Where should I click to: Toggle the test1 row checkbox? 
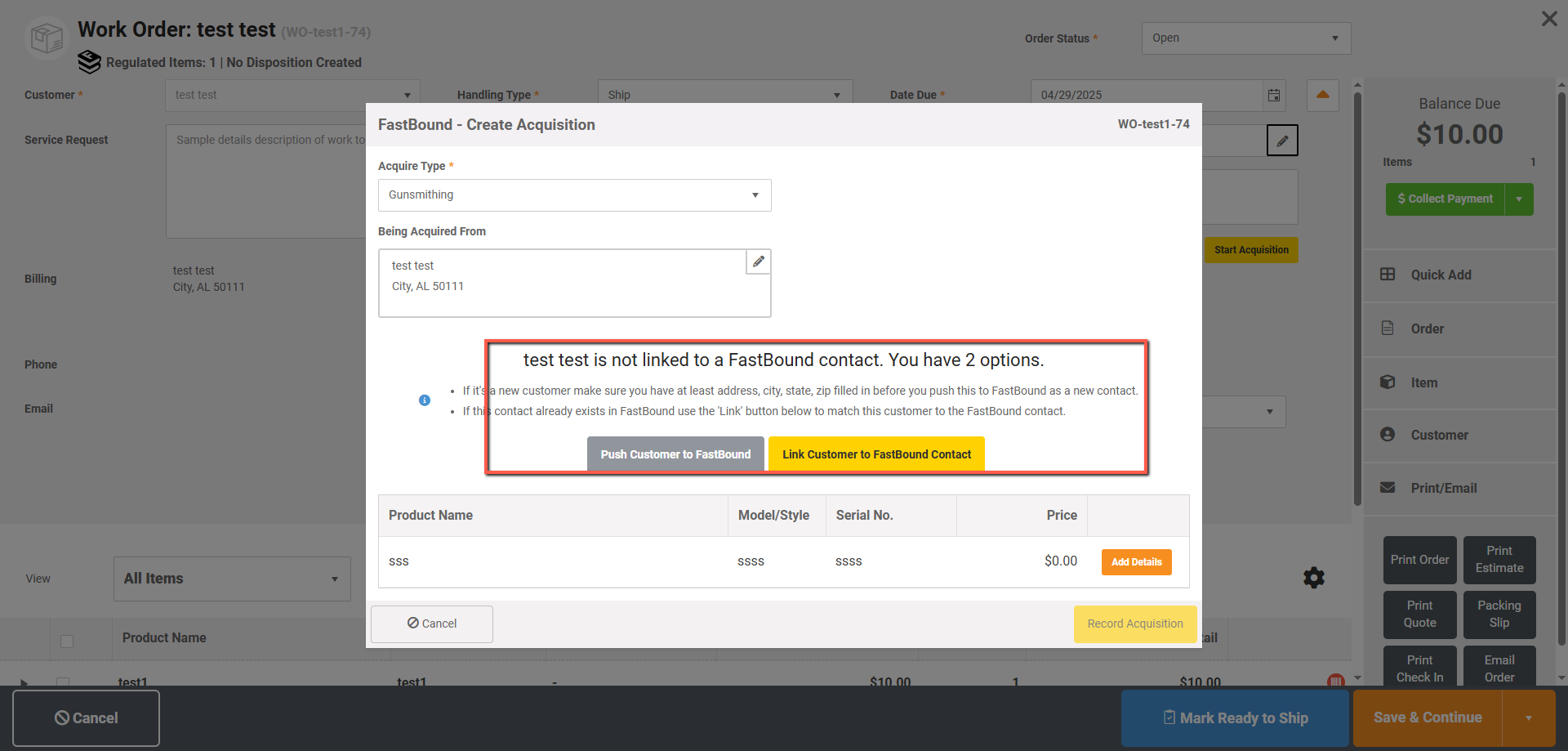point(63,682)
